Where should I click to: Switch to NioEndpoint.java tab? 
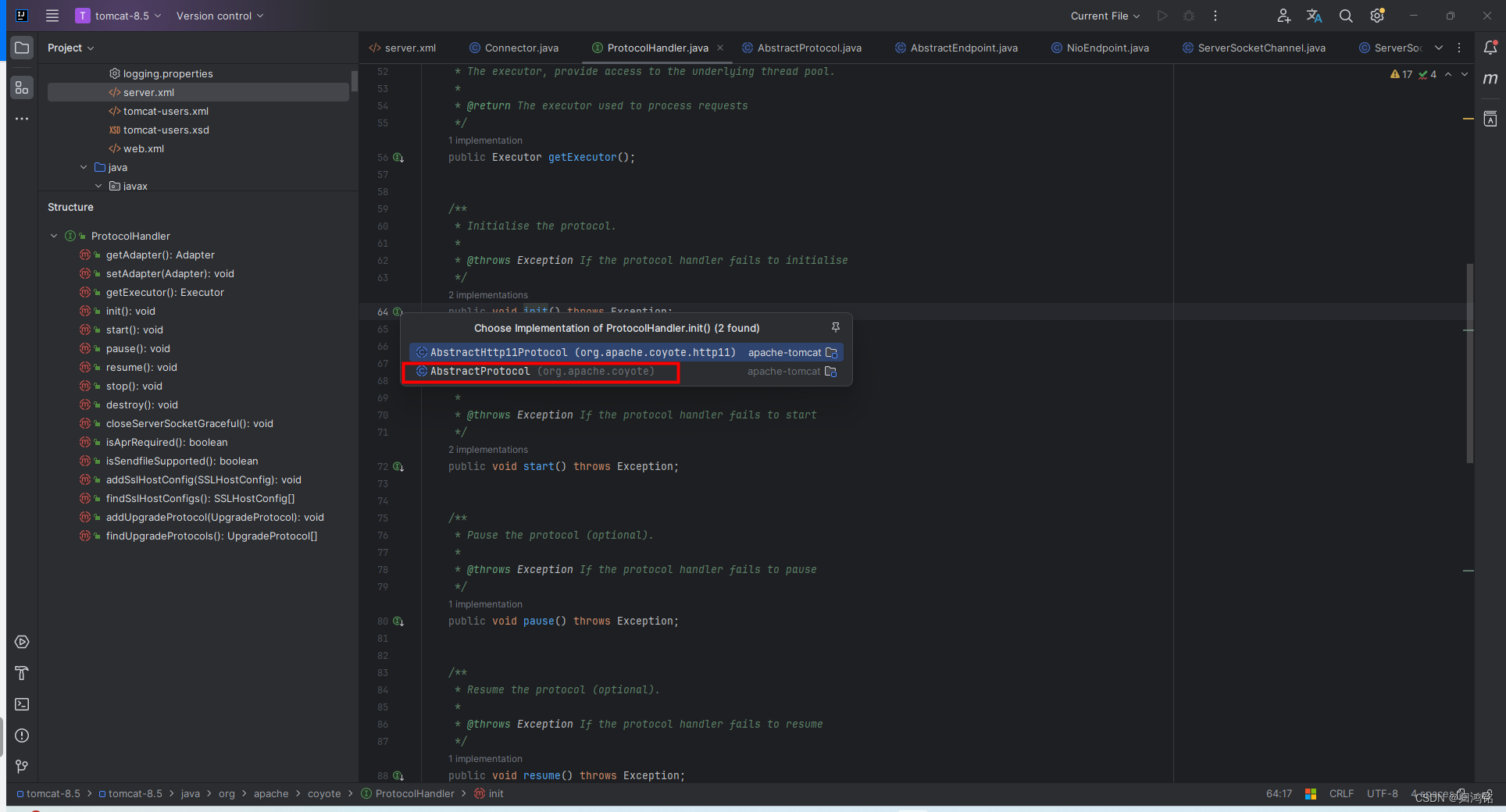tap(1100, 48)
